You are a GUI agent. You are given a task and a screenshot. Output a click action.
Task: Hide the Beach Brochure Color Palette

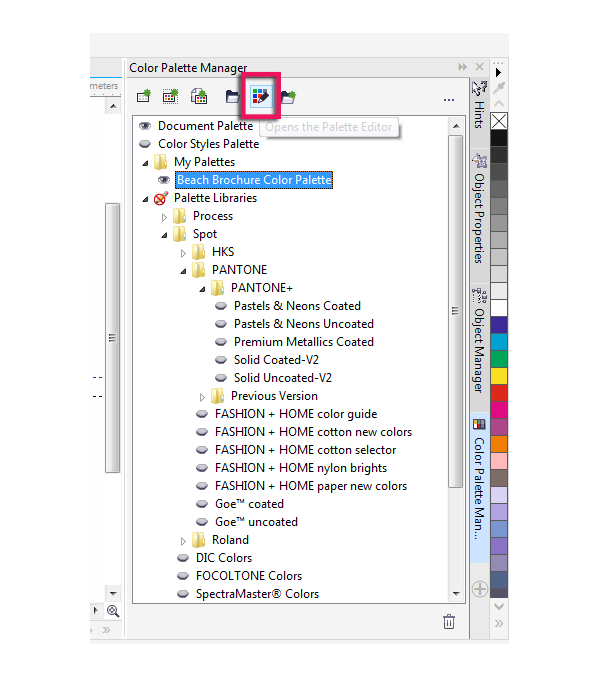click(x=164, y=180)
